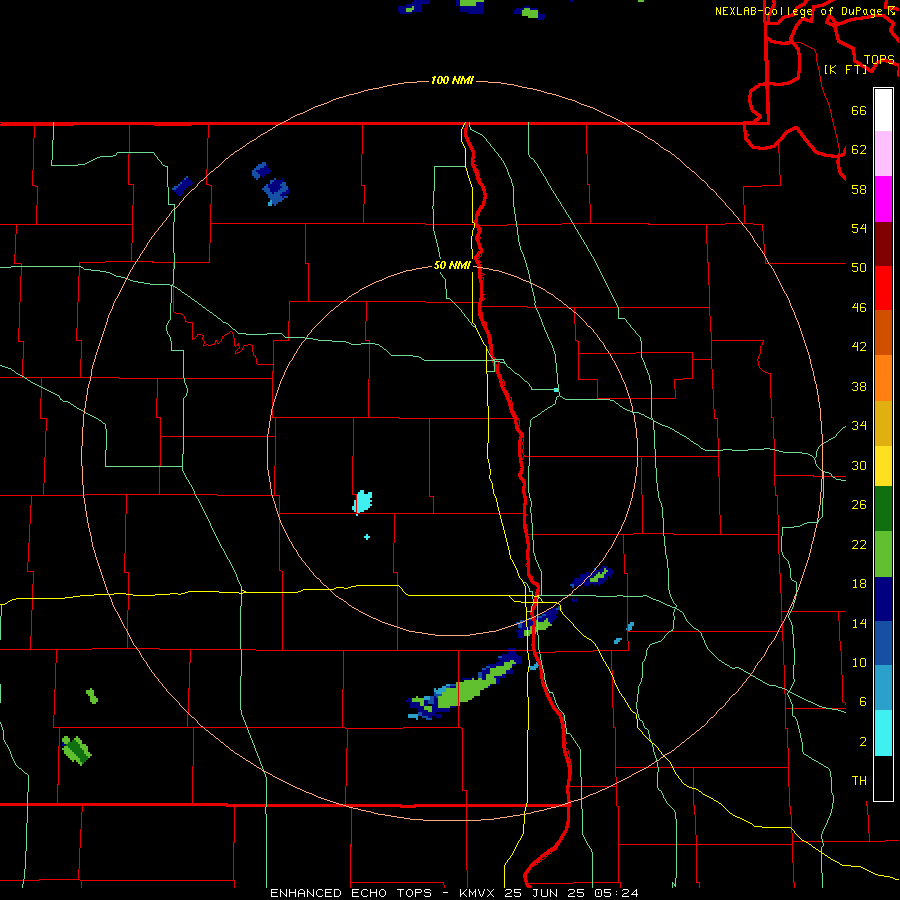
Task: Pick the light blue legend swatch
Action: pyautogui.click(x=883, y=688)
